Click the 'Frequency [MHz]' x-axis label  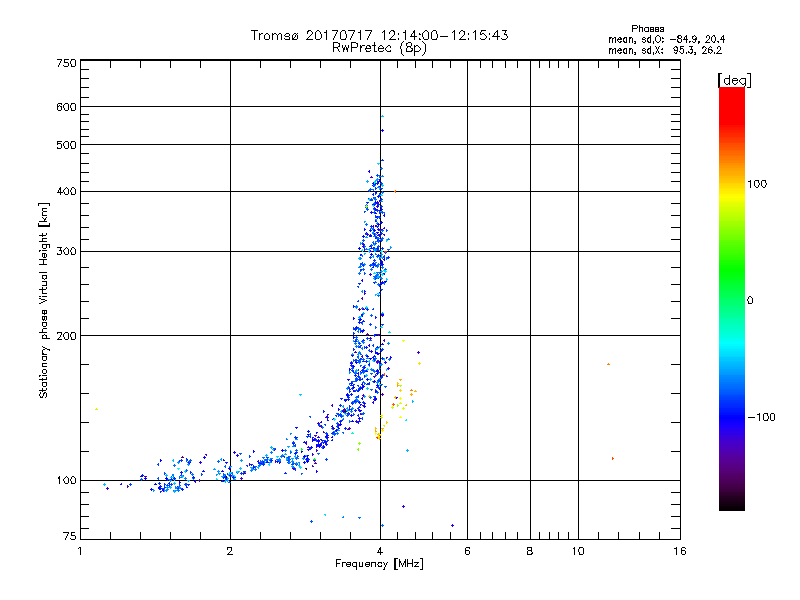[379, 564]
